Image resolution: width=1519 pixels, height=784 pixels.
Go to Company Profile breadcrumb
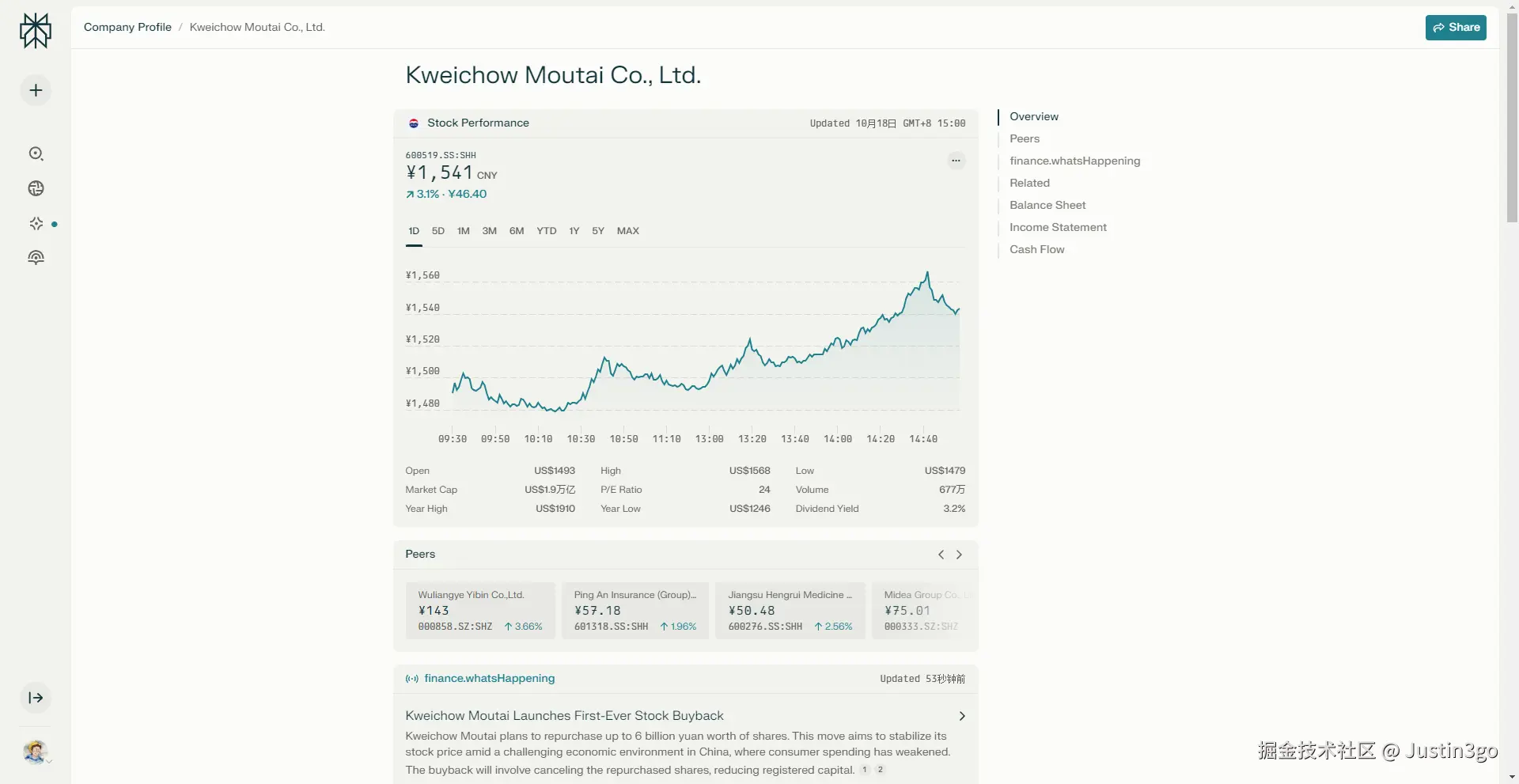[x=127, y=28]
